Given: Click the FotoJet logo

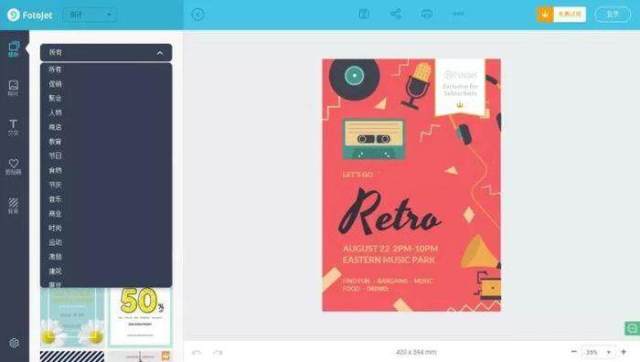Looking at the screenshot, I should 30,15.
